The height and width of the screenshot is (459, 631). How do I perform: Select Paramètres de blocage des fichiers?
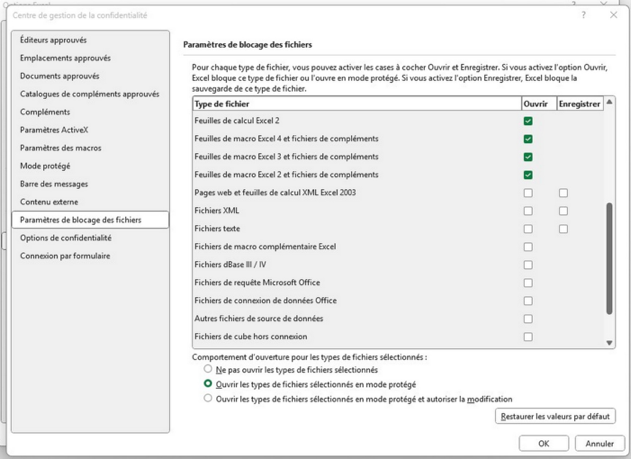pos(90,220)
